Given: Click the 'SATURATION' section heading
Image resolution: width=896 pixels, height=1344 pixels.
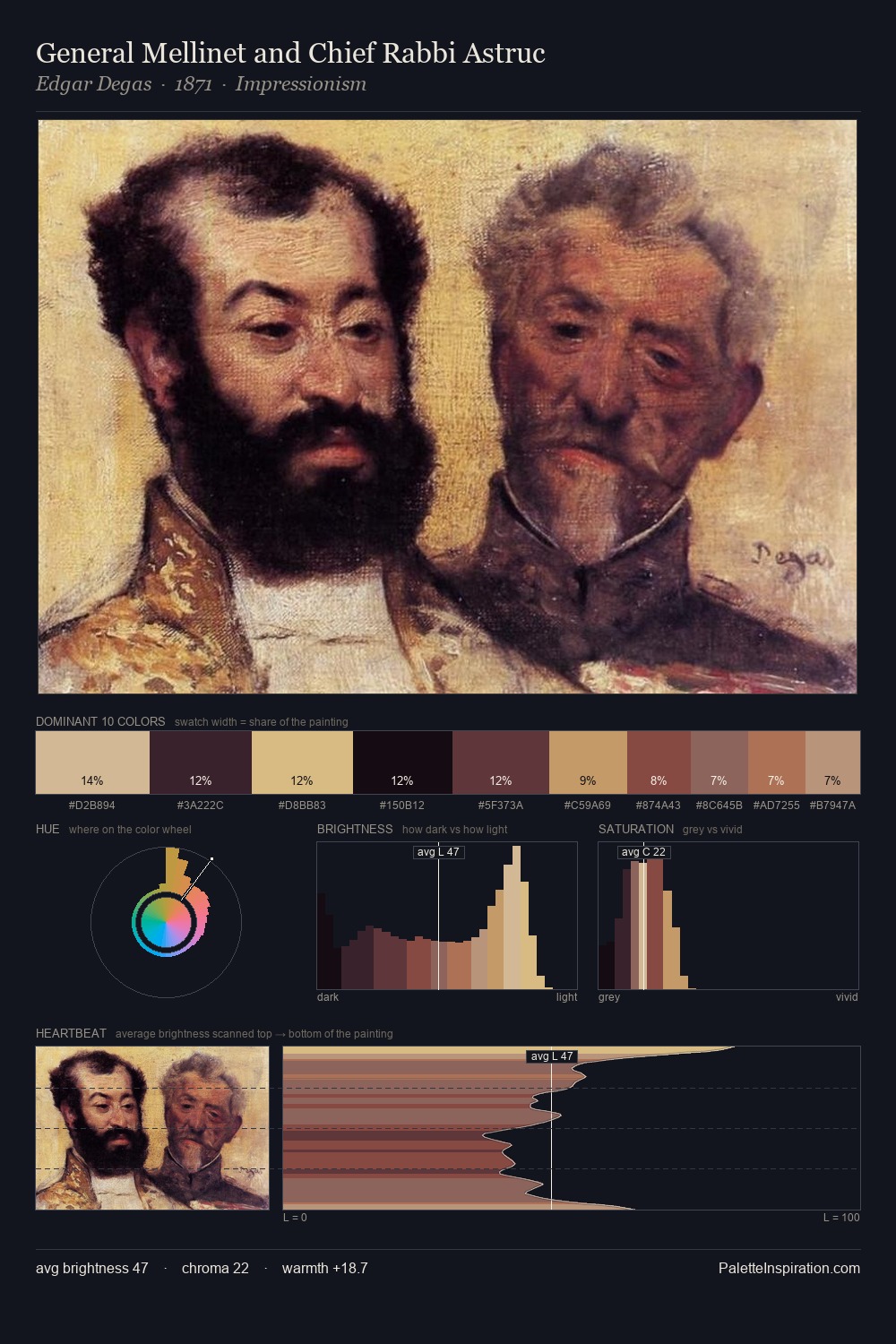Looking at the screenshot, I should [636, 829].
